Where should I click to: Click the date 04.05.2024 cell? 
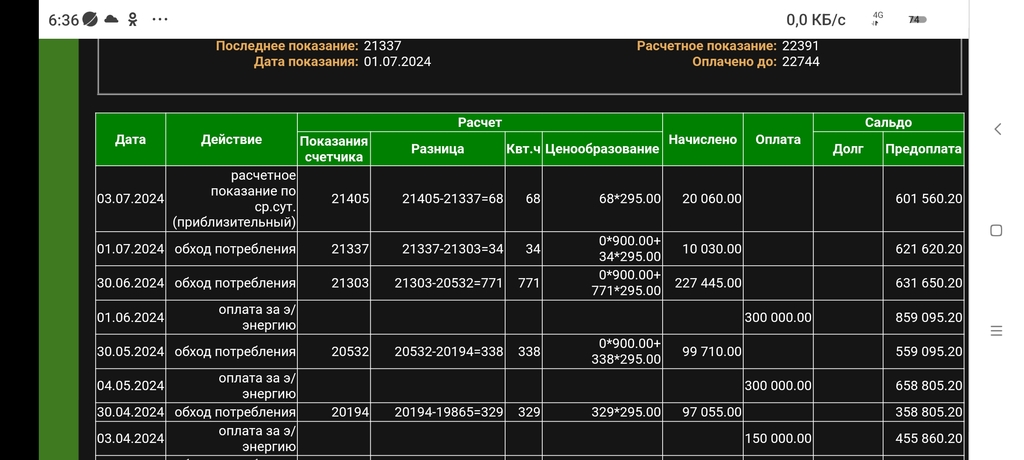(131, 386)
